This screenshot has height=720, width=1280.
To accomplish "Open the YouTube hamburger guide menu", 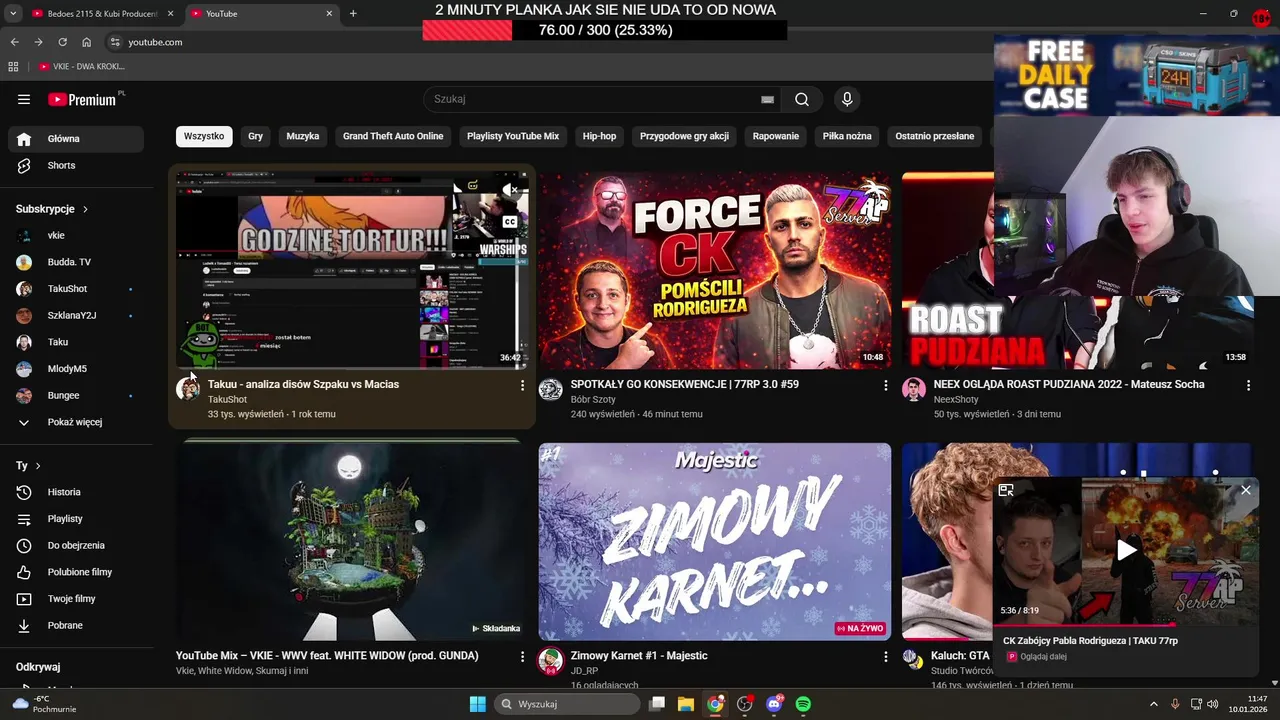I will pyautogui.click(x=24, y=99).
